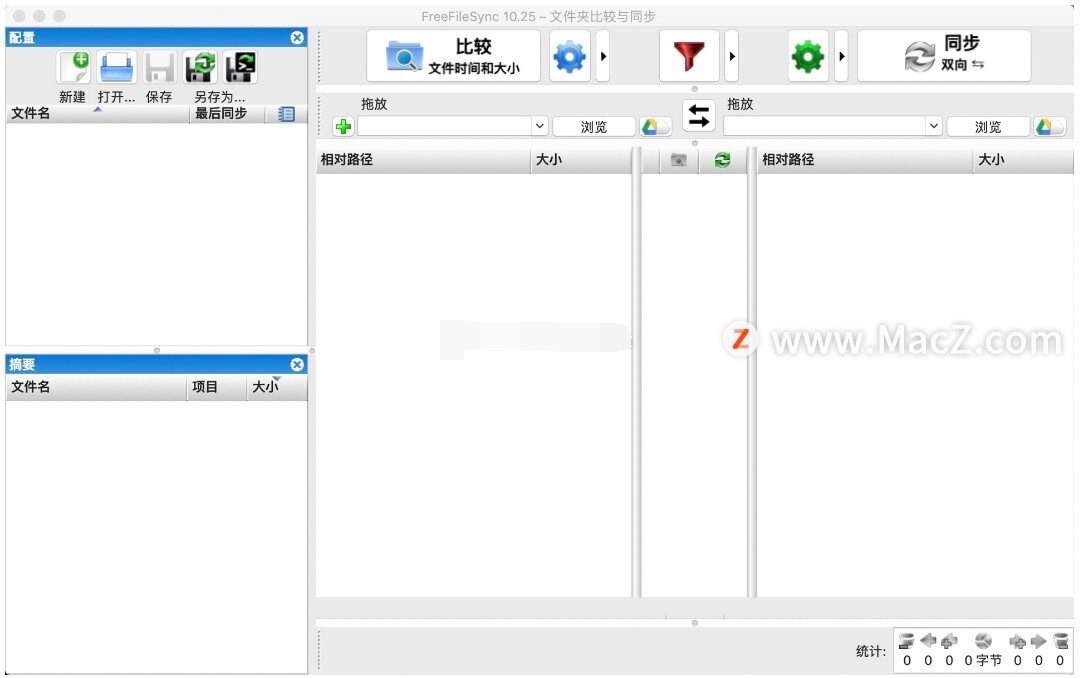
Task: Select left cloud storage Google Drive icon
Action: [655, 127]
